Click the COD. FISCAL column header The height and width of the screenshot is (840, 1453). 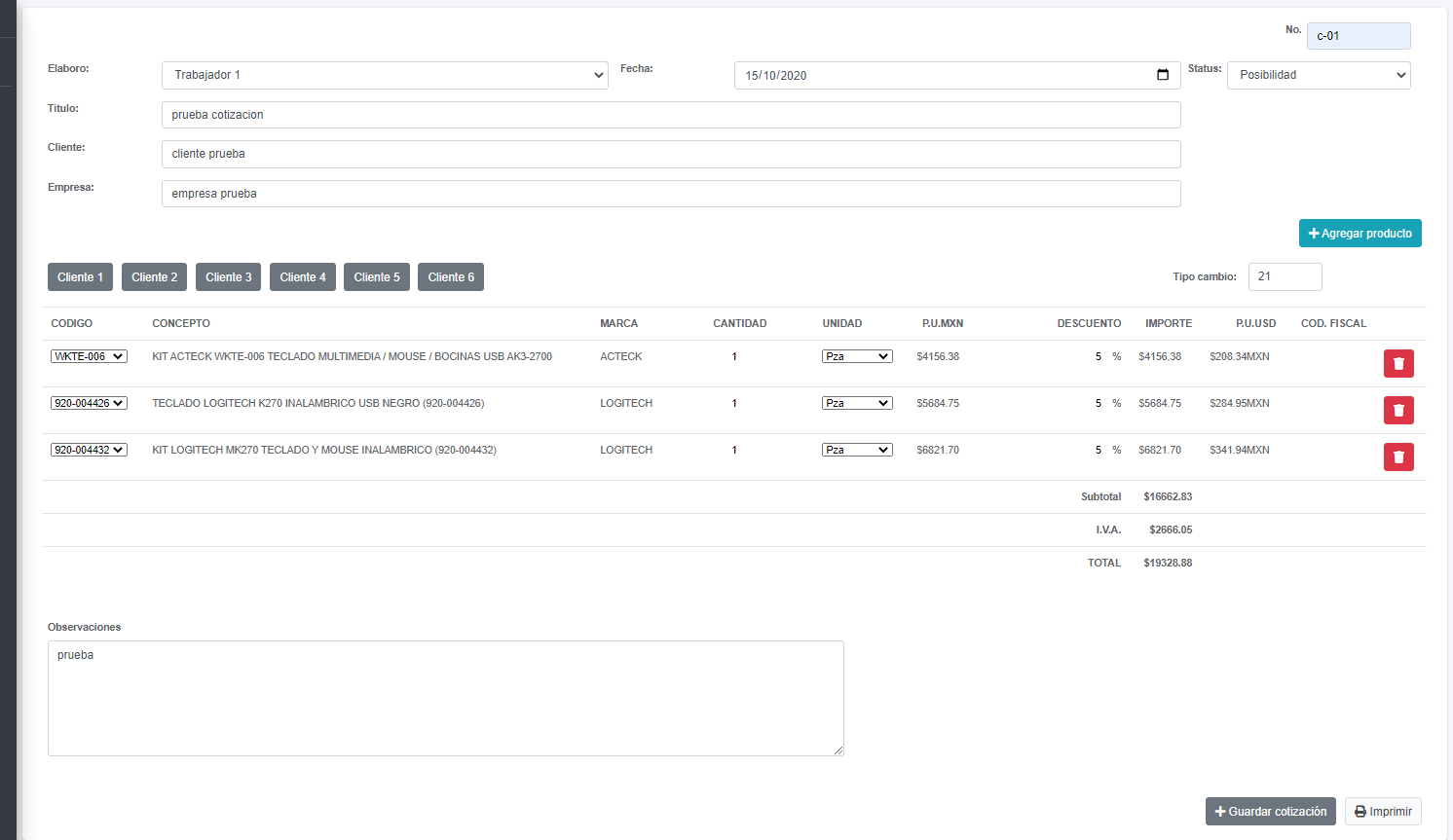[x=1333, y=323]
